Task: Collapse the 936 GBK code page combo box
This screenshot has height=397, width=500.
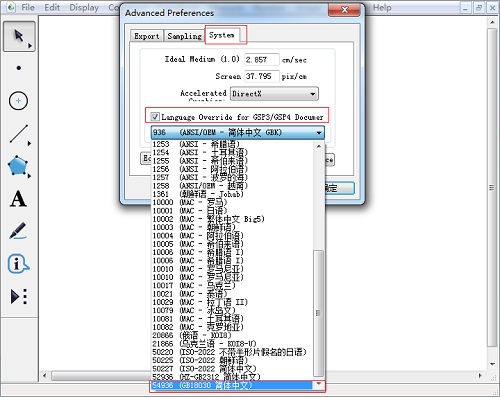Action: click(238, 133)
